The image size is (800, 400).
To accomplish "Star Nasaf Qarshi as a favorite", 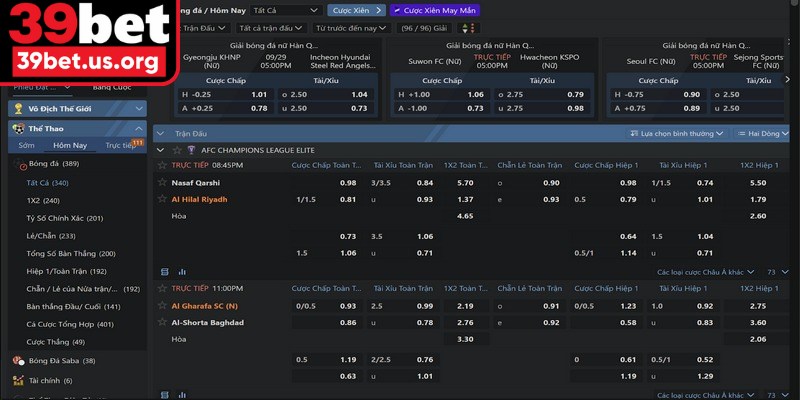I will coord(162,183).
